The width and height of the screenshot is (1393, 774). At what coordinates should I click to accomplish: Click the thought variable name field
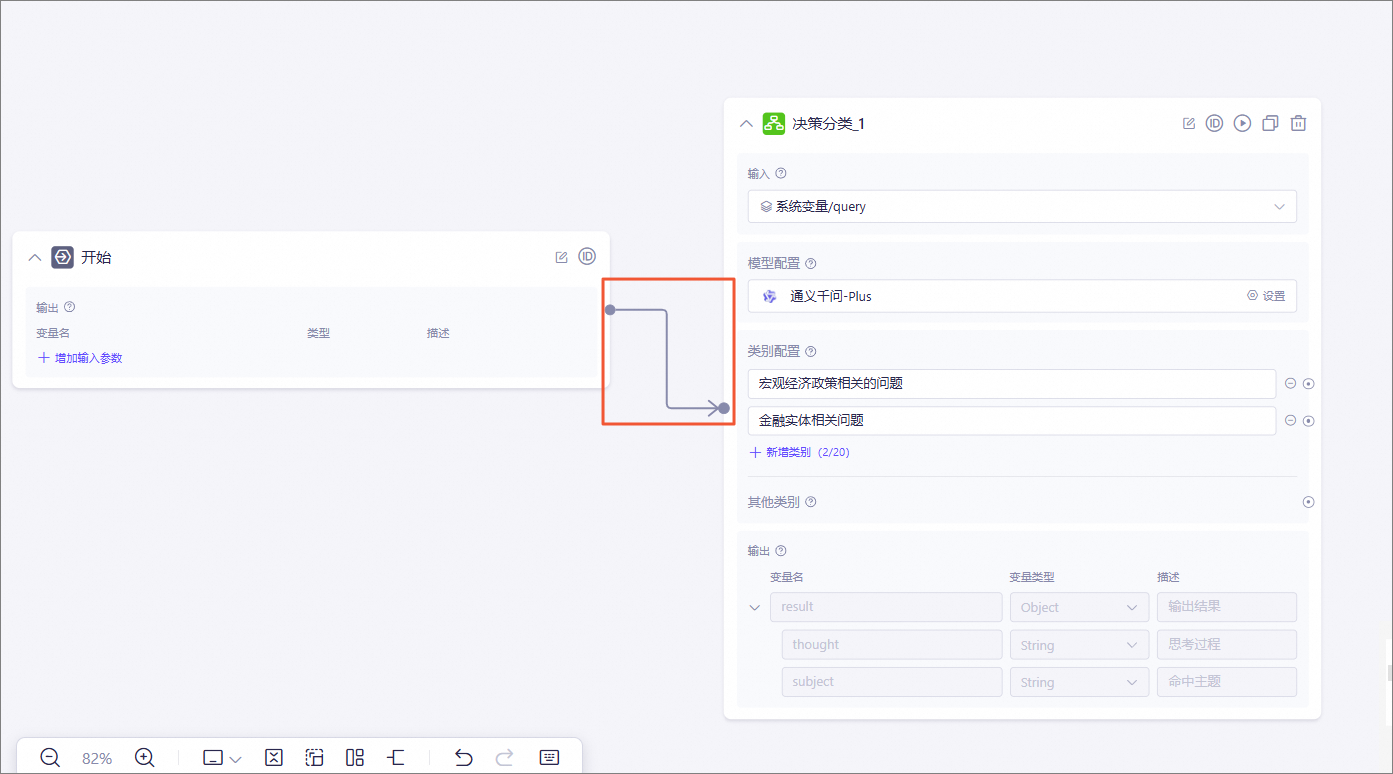pyautogui.click(x=892, y=645)
